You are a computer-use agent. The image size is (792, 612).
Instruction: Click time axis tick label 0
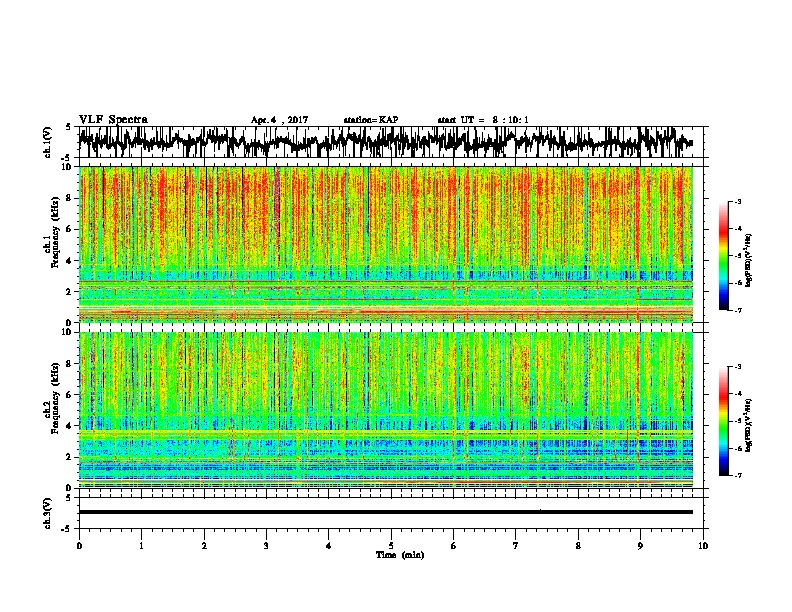(x=79, y=546)
